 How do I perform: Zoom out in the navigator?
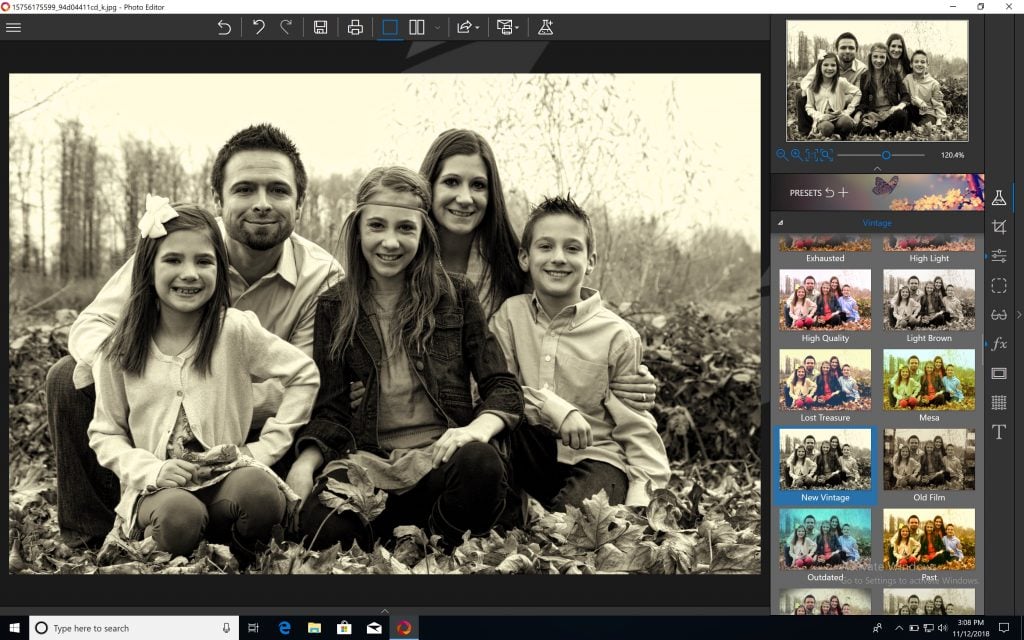click(782, 155)
